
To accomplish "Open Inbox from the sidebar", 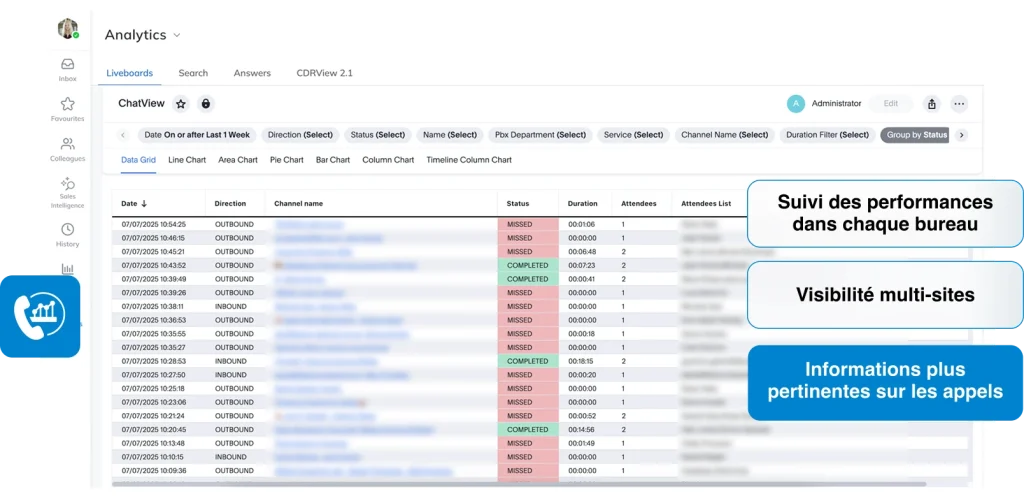I will point(67,69).
